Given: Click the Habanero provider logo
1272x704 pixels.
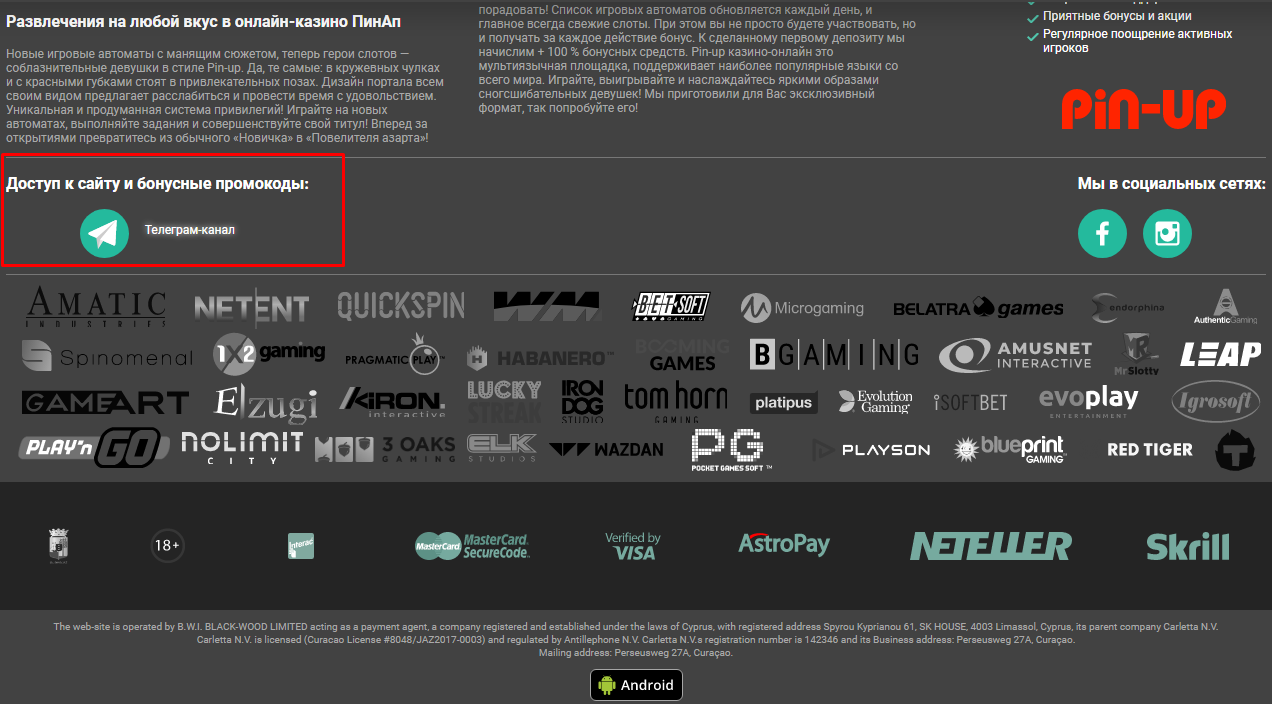Looking at the screenshot, I should click(x=540, y=357).
